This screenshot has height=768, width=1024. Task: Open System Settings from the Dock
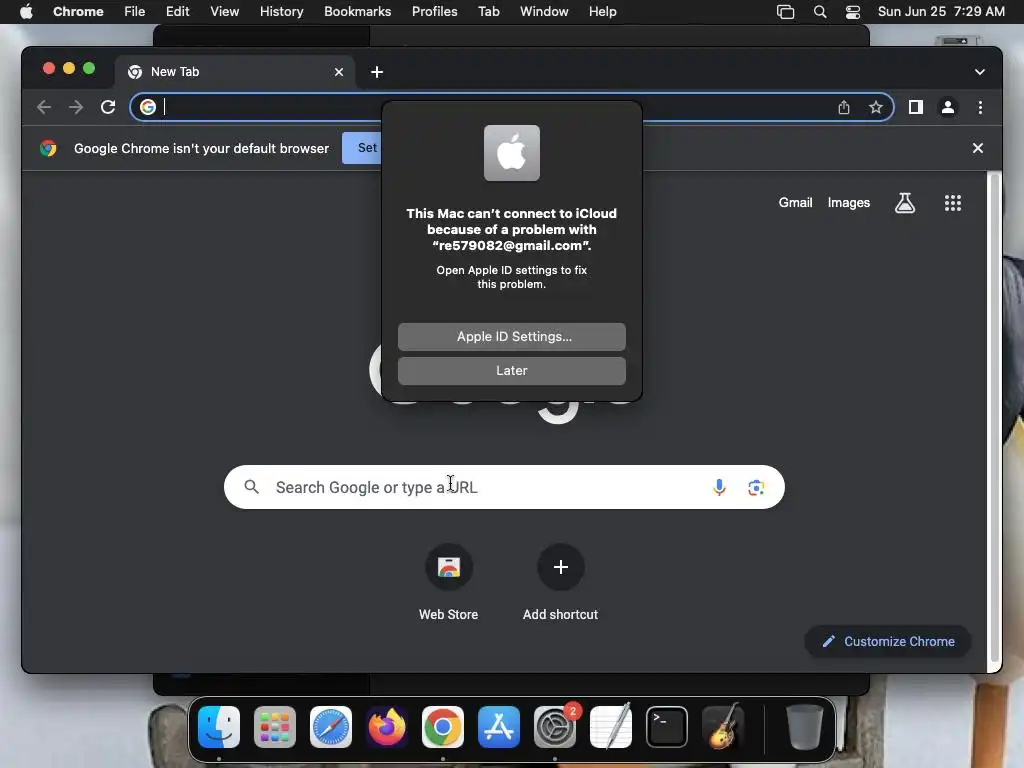pyautogui.click(x=555, y=727)
